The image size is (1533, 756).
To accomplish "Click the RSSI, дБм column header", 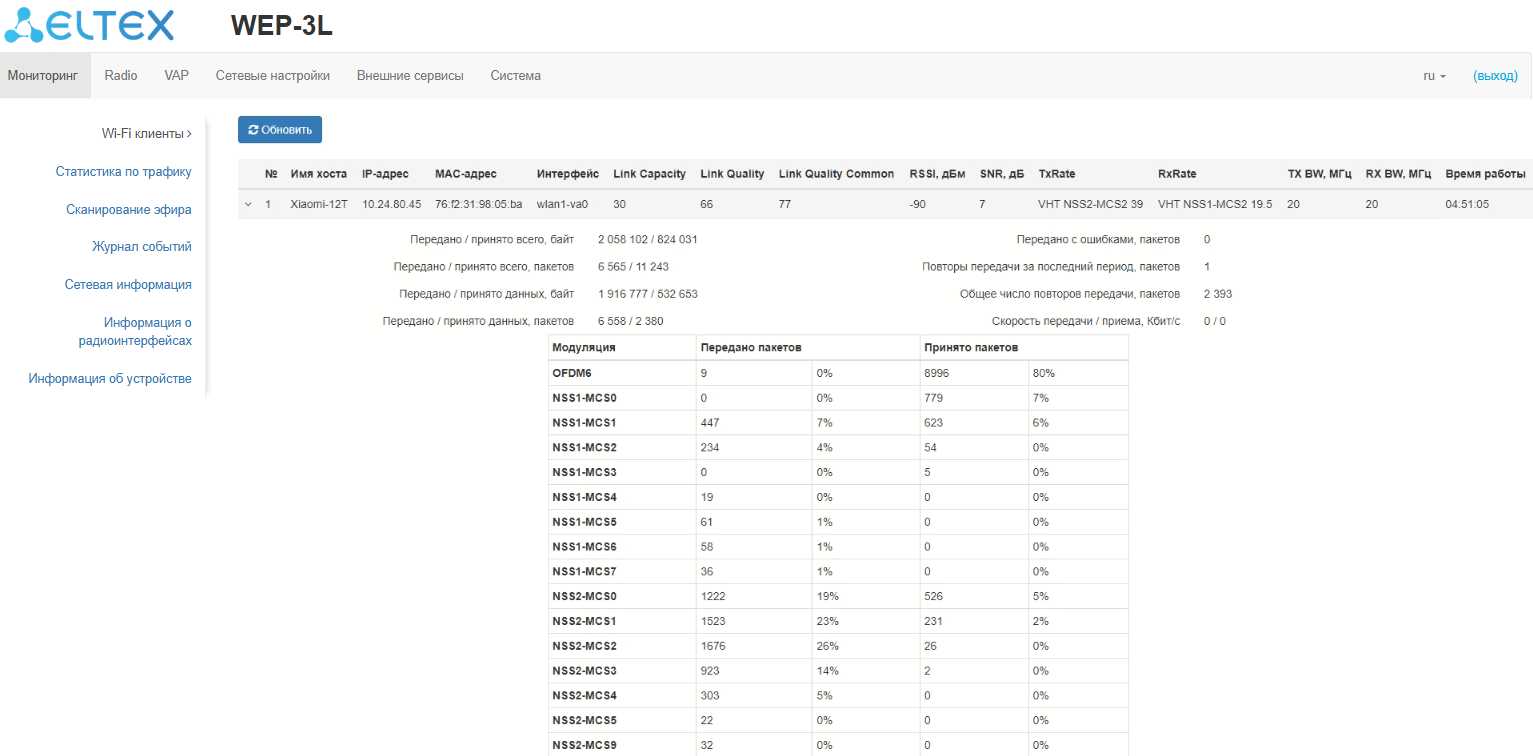I will point(937,174).
